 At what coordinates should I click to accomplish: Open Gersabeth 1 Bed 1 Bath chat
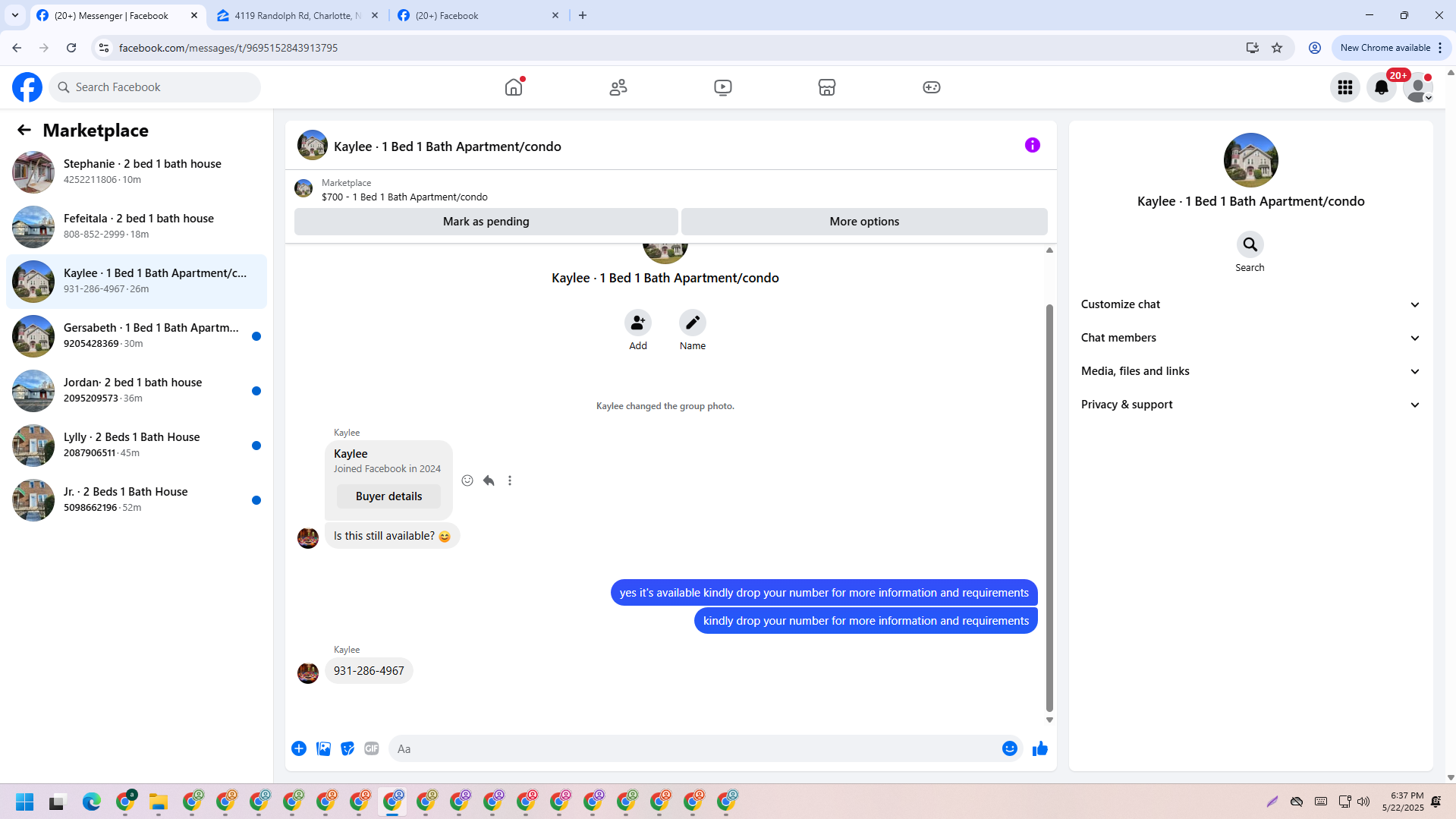click(137, 335)
